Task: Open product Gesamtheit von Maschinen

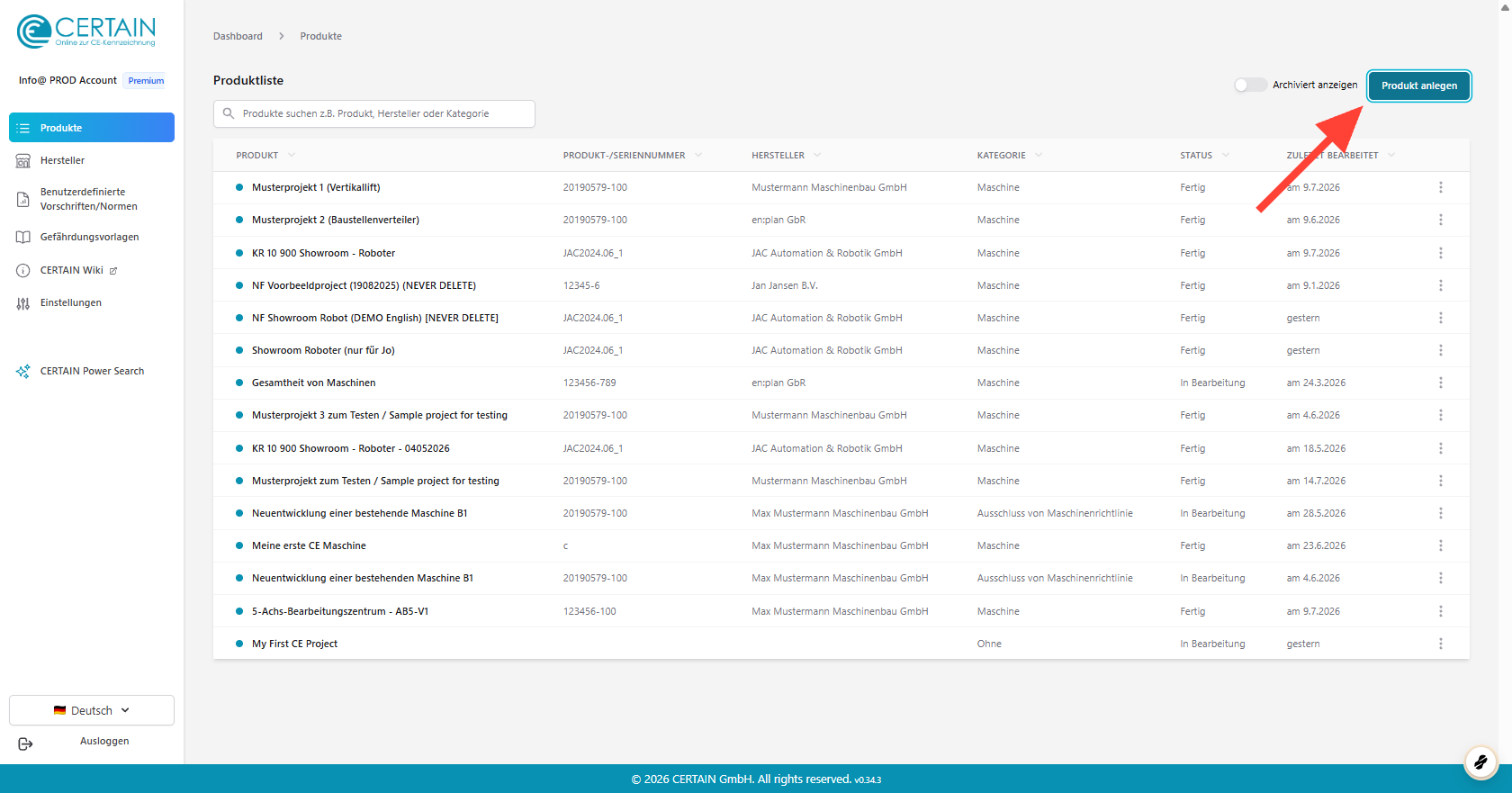Action: click(x=314, y=383)
